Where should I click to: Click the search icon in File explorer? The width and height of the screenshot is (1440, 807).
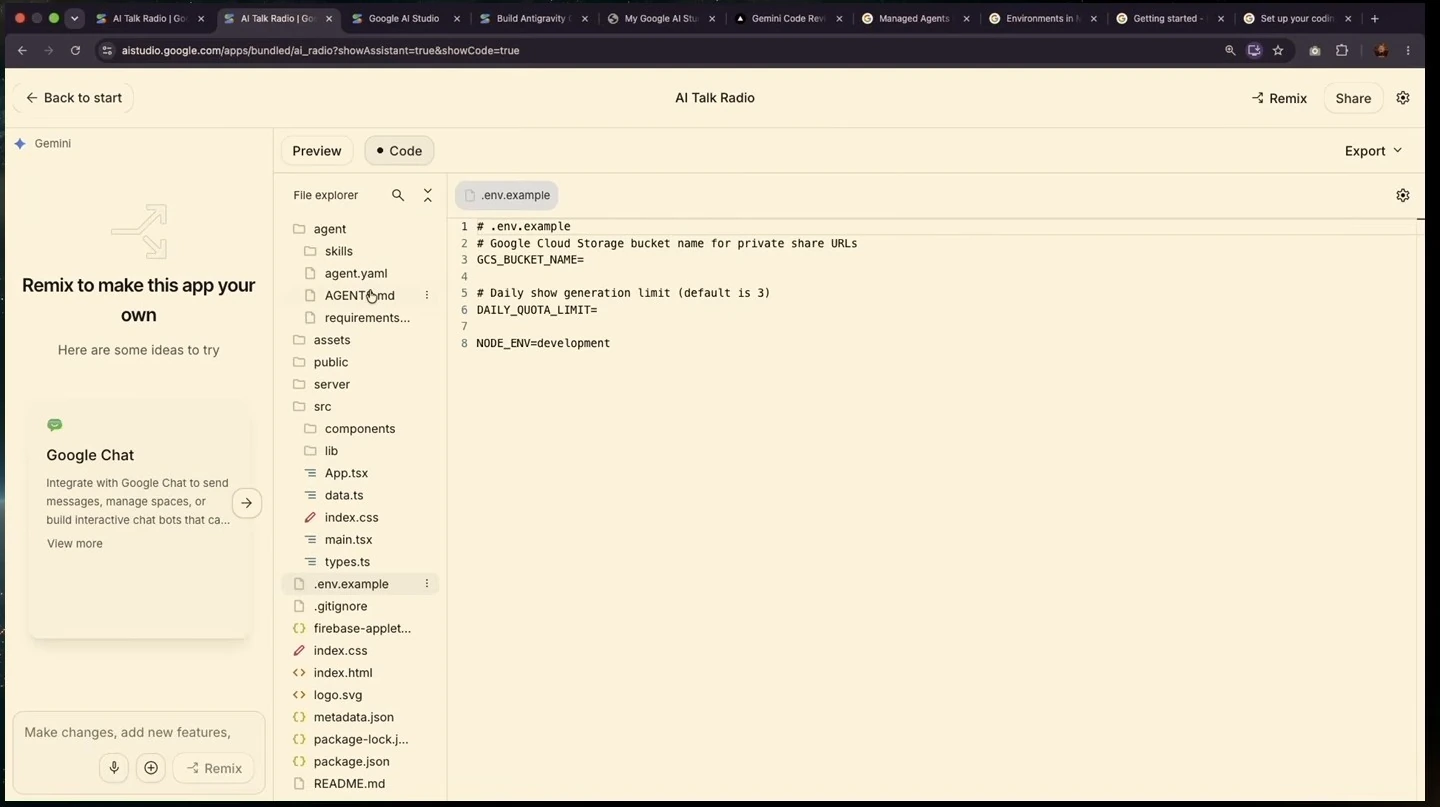click(x=398, y=195)
